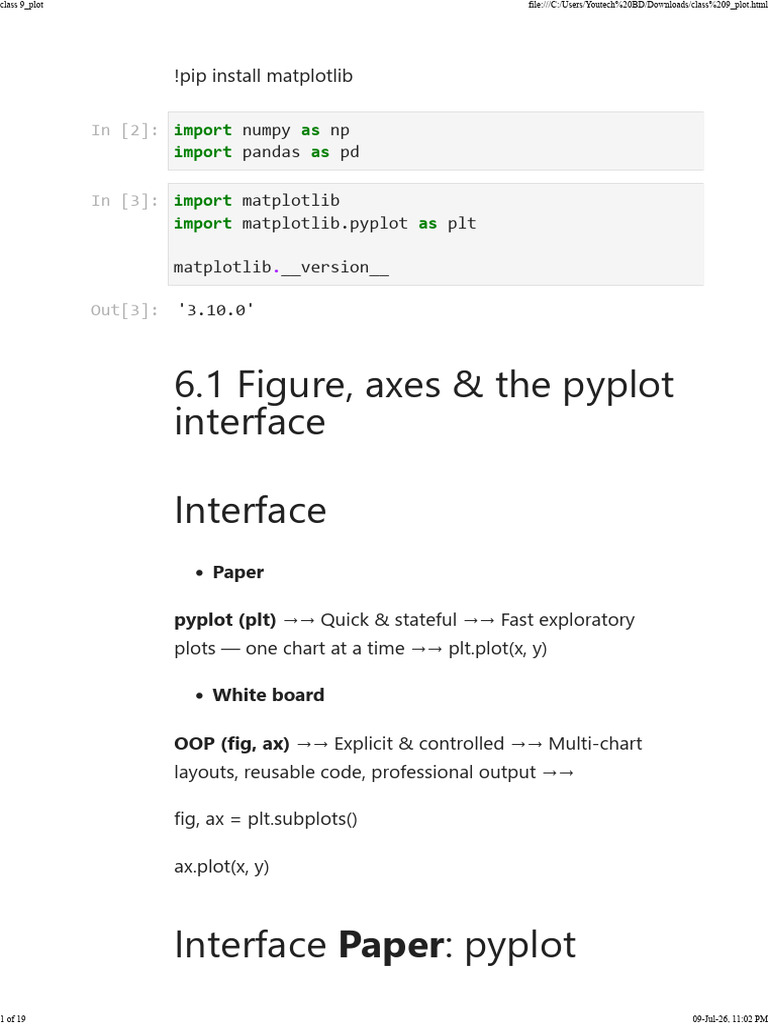The image size is (768, 1024).
Task: Click the 'White board' bullet item
Action: click(268, 695)
